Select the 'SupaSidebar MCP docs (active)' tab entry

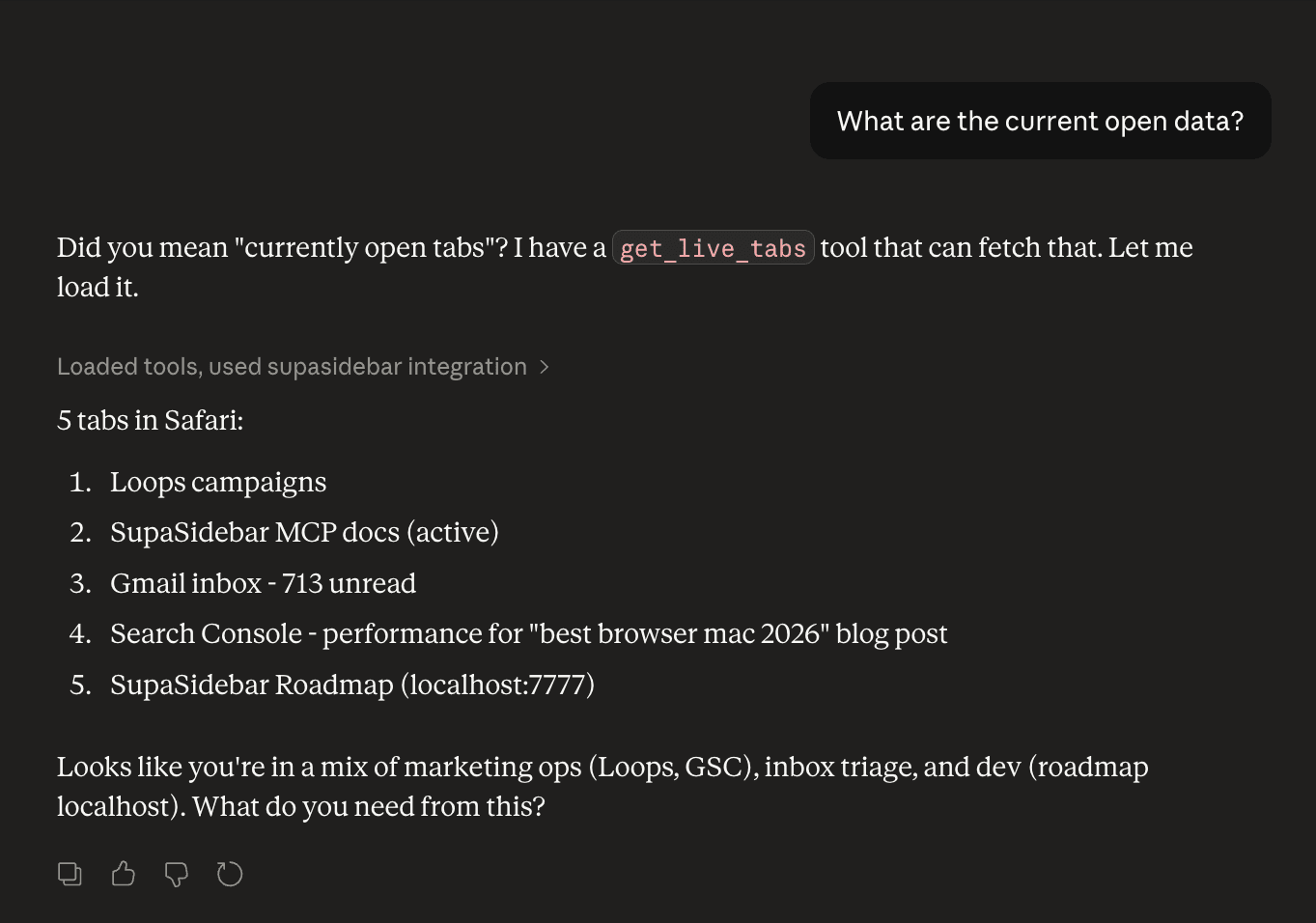tap(304, 532)
